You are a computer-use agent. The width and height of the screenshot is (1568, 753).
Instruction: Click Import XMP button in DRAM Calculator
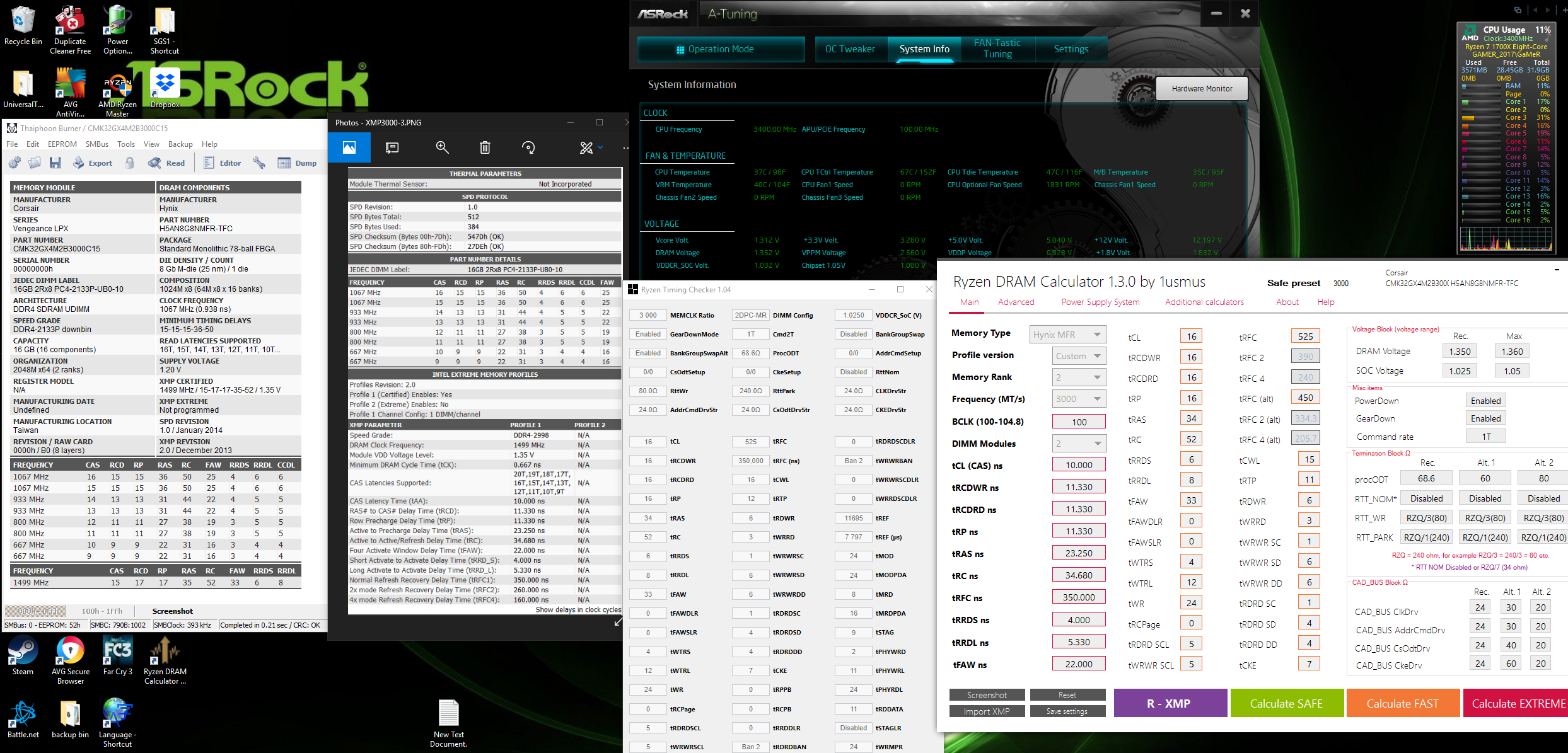tap(987, 711)
